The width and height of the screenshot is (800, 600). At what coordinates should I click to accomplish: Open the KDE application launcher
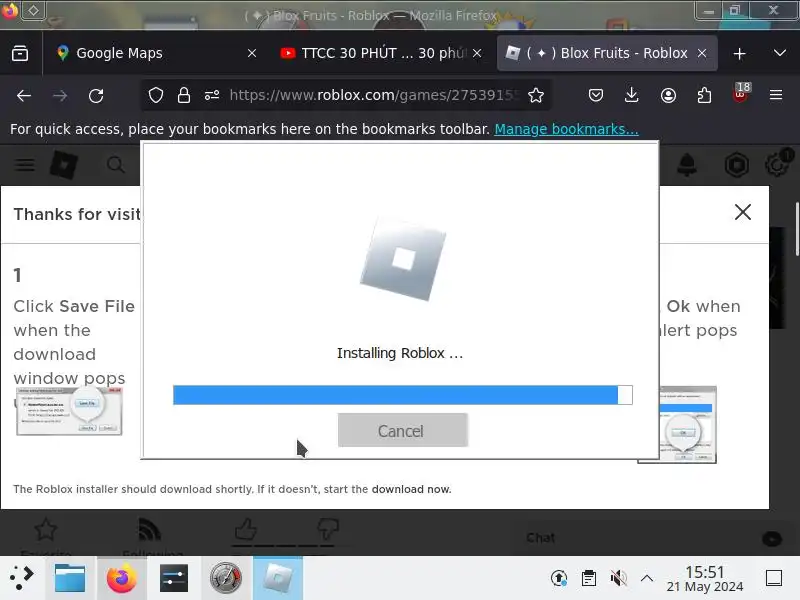point(22,578)
